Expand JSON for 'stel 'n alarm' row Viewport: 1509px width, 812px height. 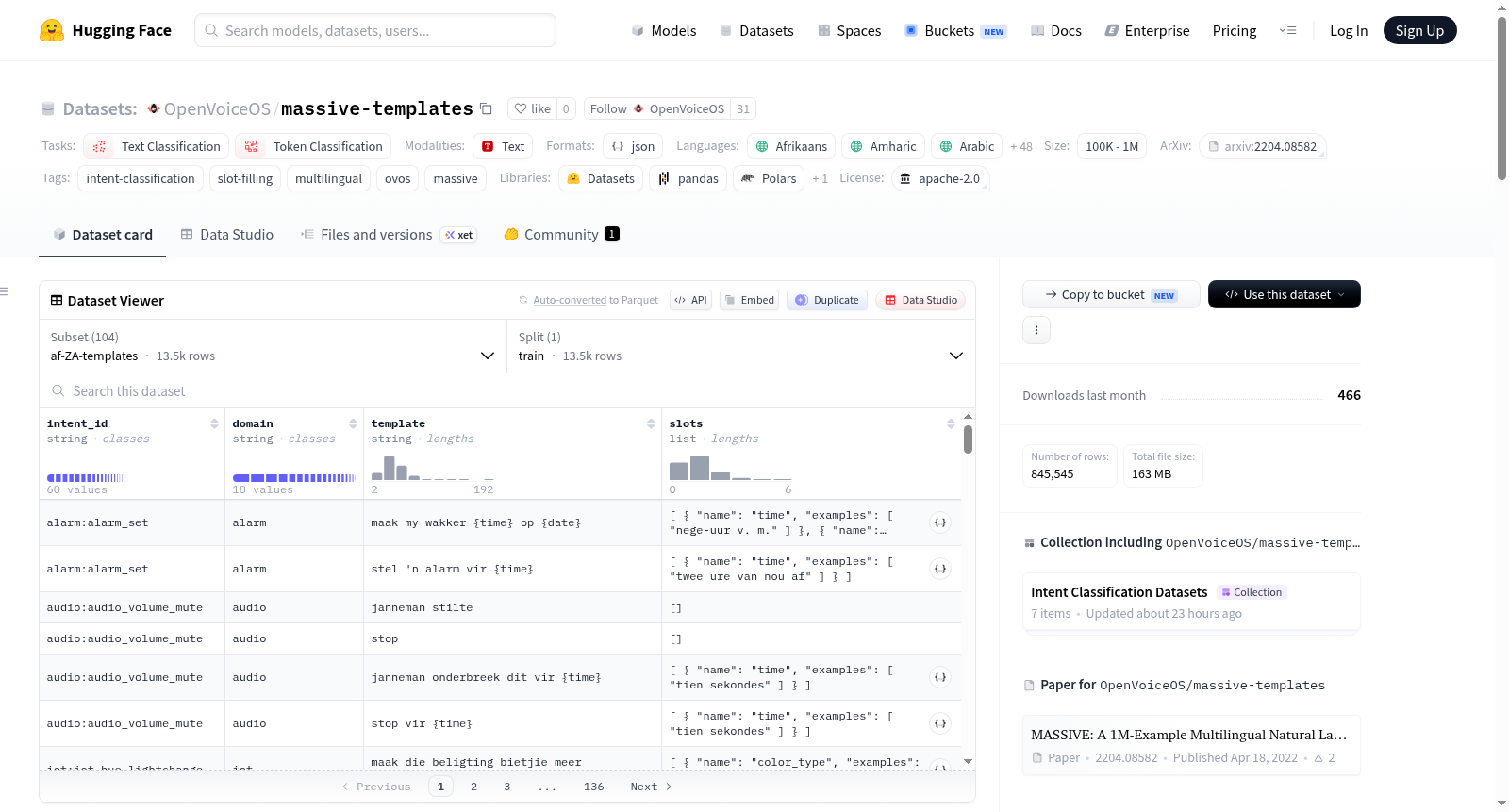coord(940,569)
